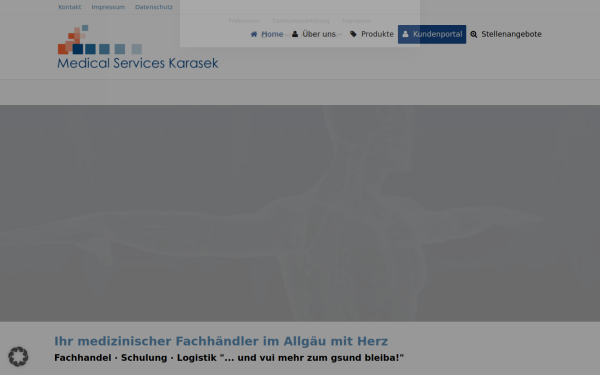Click the Produkte tag icon
Screen dimensions: 600x375
[353, 34]
